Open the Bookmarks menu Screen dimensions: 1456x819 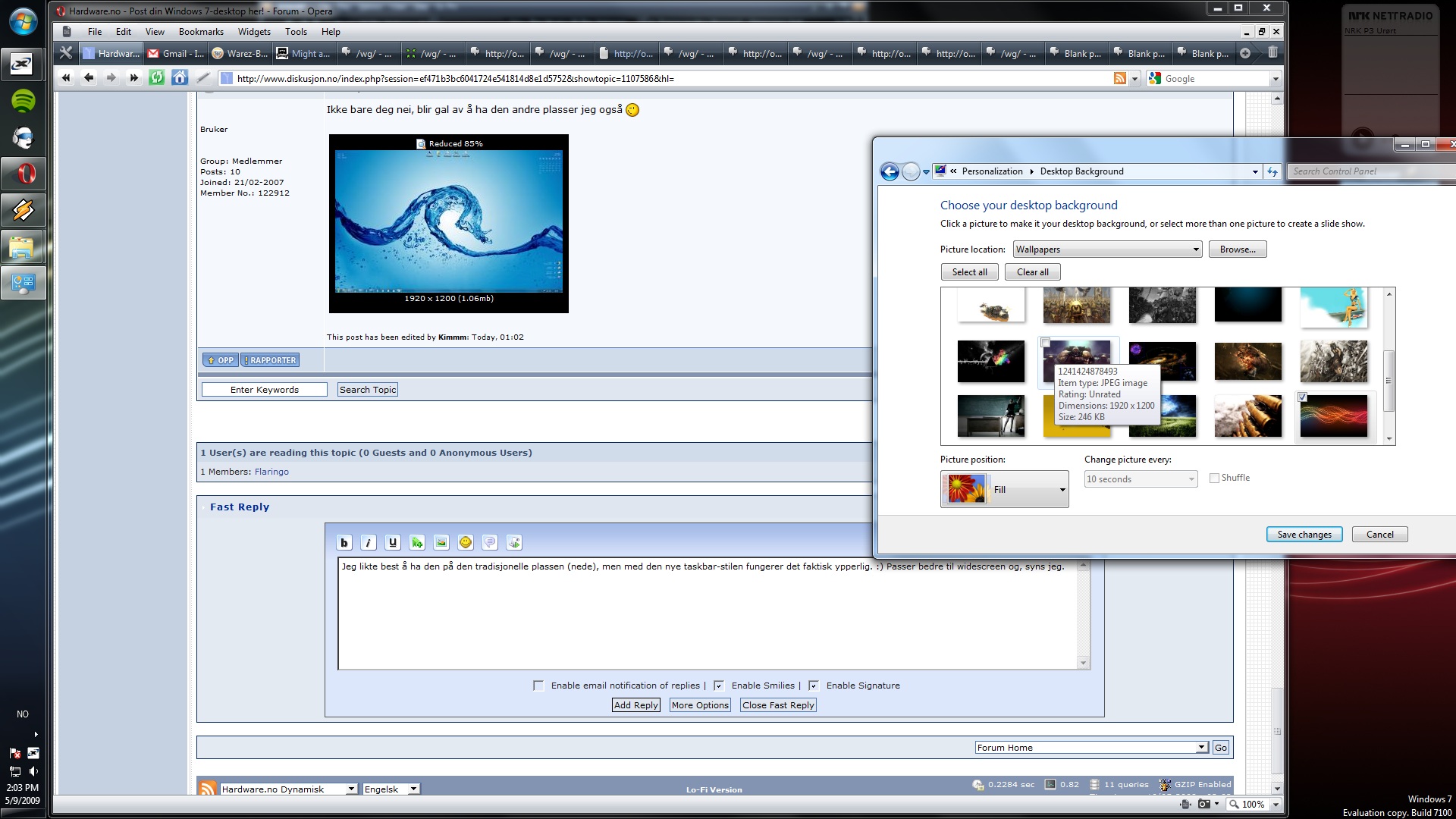201,32
